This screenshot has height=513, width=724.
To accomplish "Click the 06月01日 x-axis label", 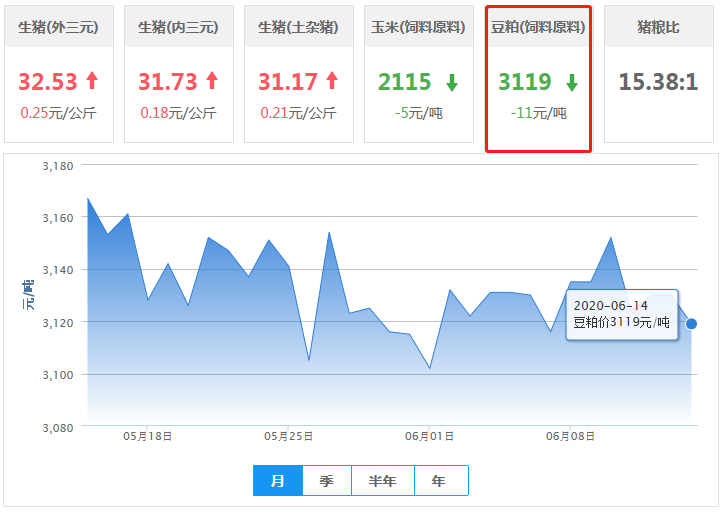I will [x=430, y=437].
